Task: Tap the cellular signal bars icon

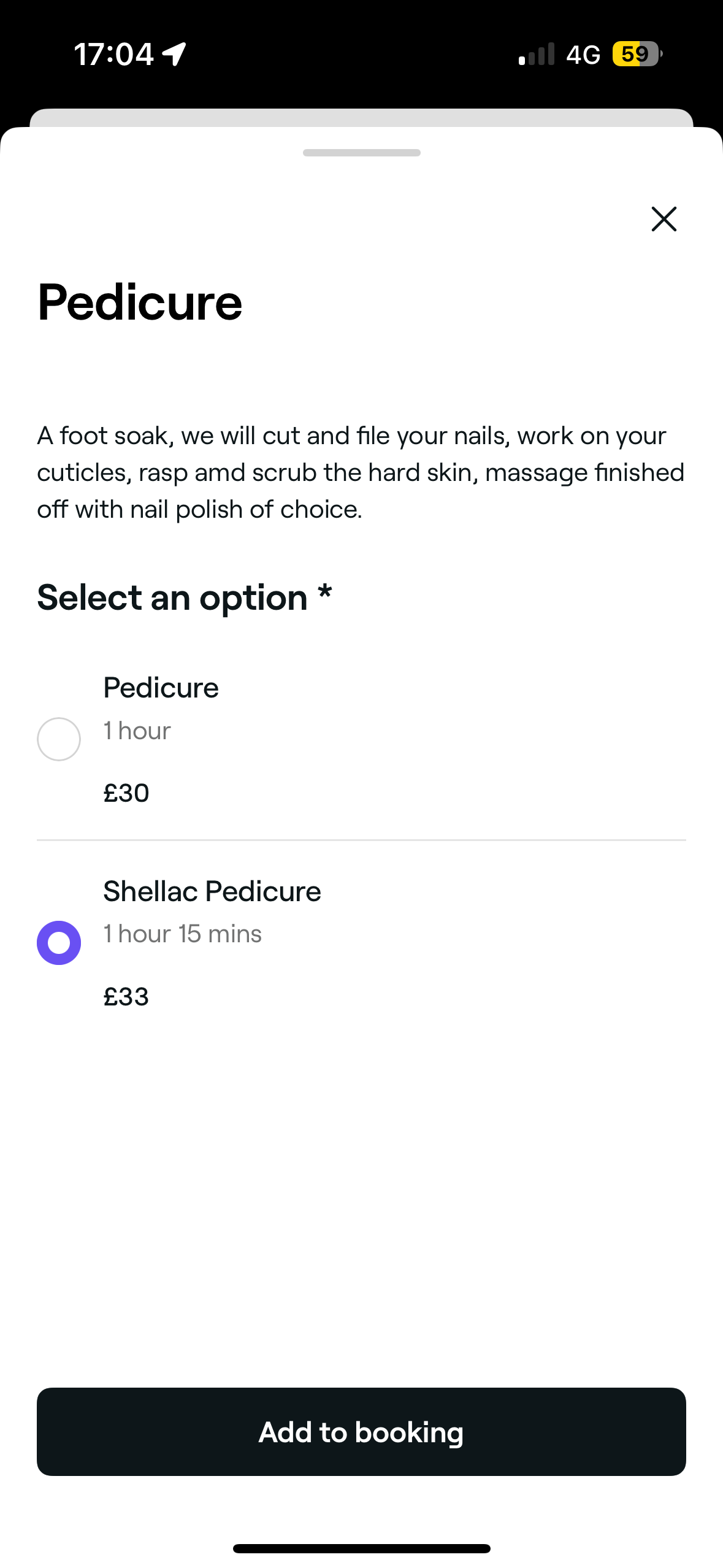Action: 537,54
